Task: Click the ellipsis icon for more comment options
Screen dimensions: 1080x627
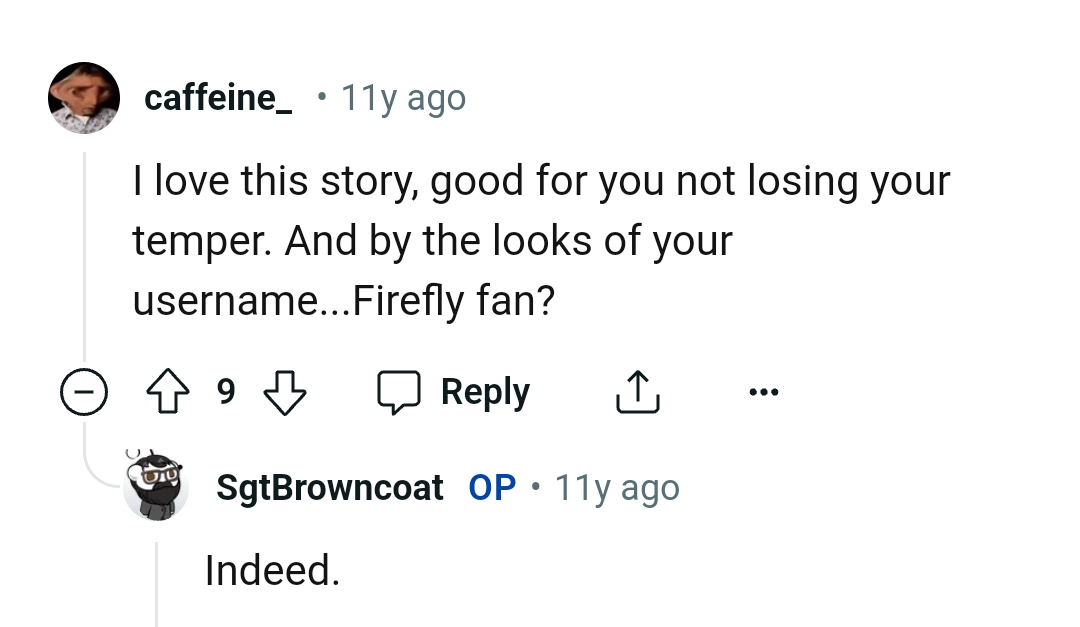Action: click(764, 392)
